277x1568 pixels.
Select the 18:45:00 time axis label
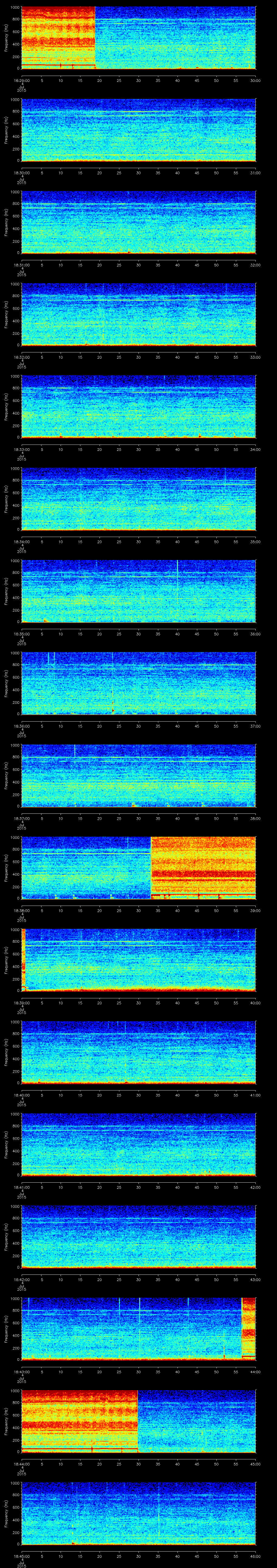pos(21,1556)
